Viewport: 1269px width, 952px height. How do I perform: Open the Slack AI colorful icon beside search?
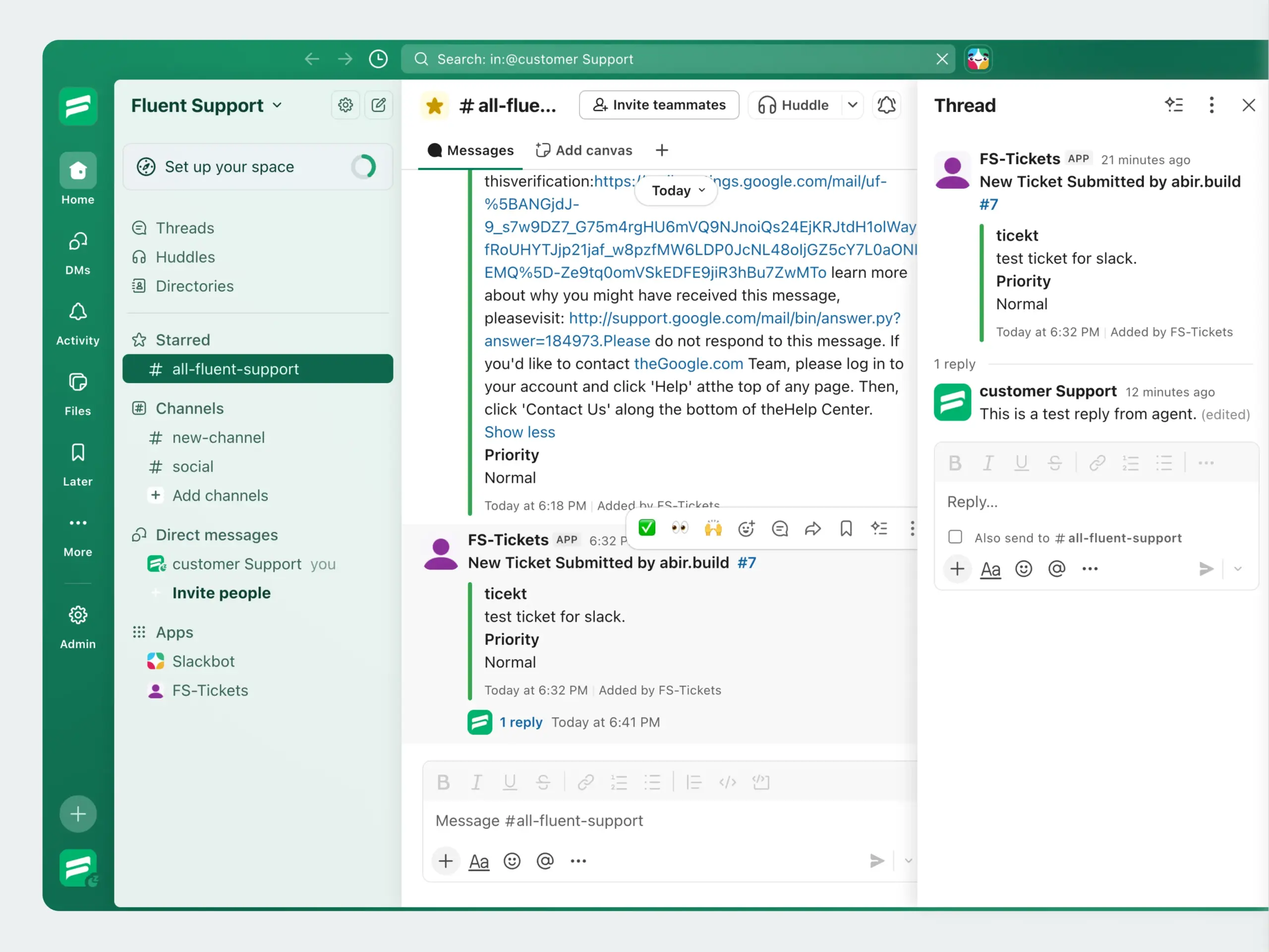(x=978, y=59)
